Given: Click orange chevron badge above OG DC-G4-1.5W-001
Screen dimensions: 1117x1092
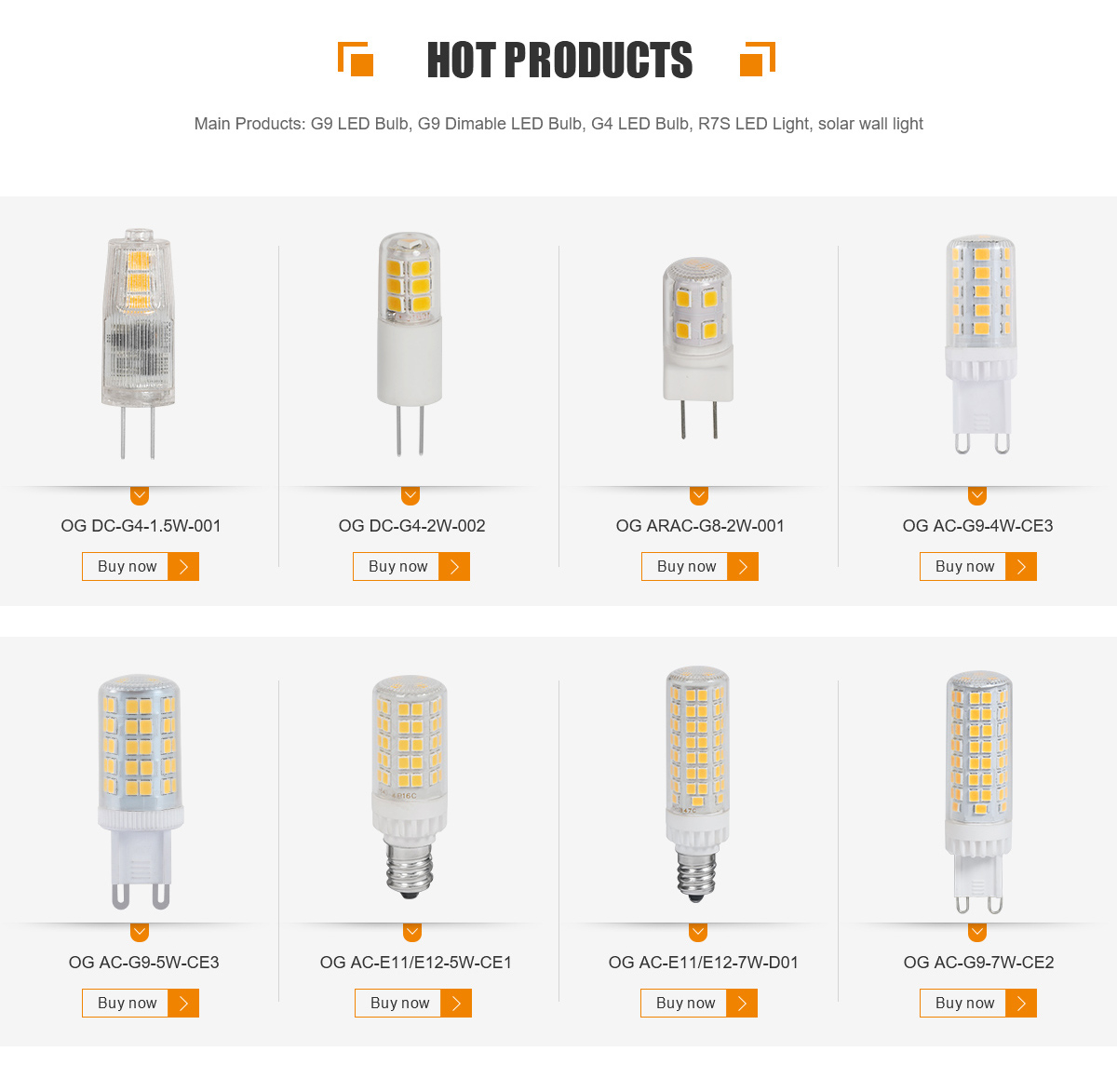Looking at the screenshot, I should [x=140, y=495].
